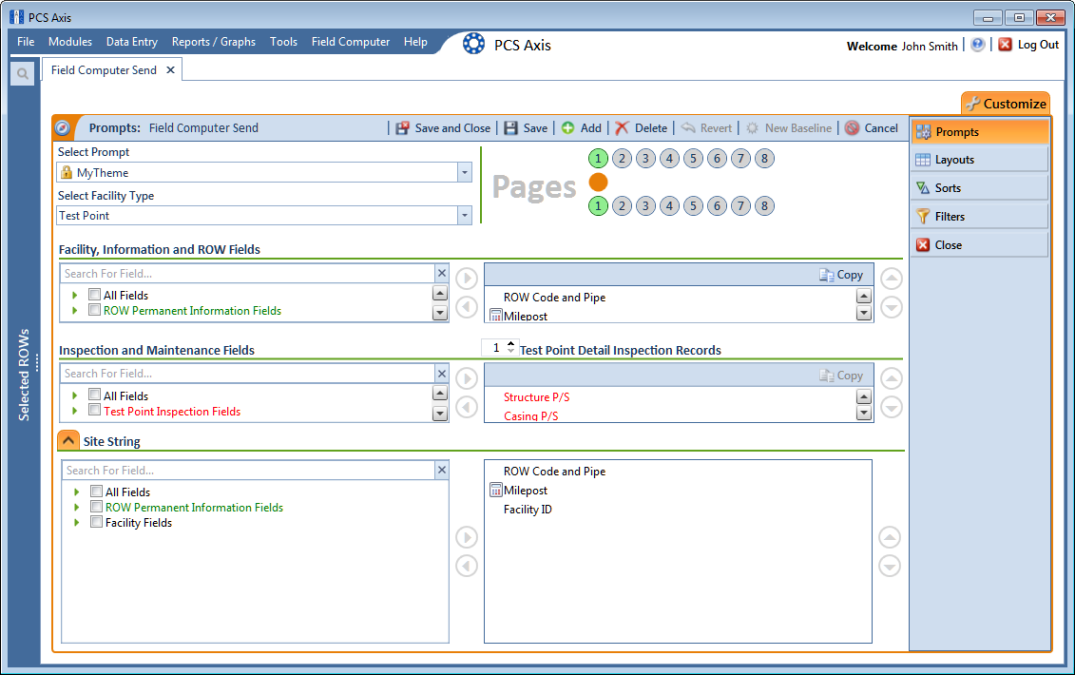The image size is (1075, 675).
Task: Expand All Fields node in Inspection section
Action: click(75, 395)
